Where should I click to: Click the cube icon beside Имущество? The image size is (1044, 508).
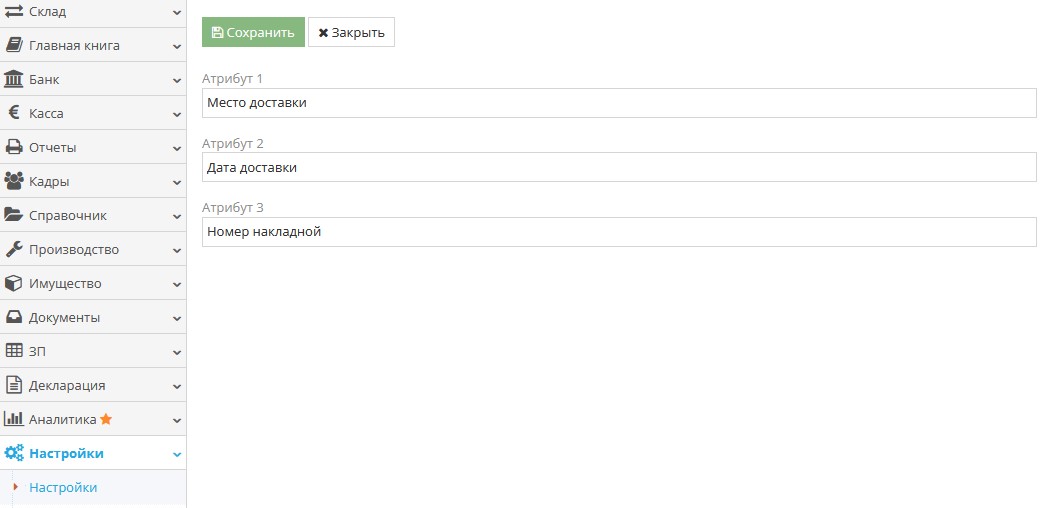[x=14, y=283]
